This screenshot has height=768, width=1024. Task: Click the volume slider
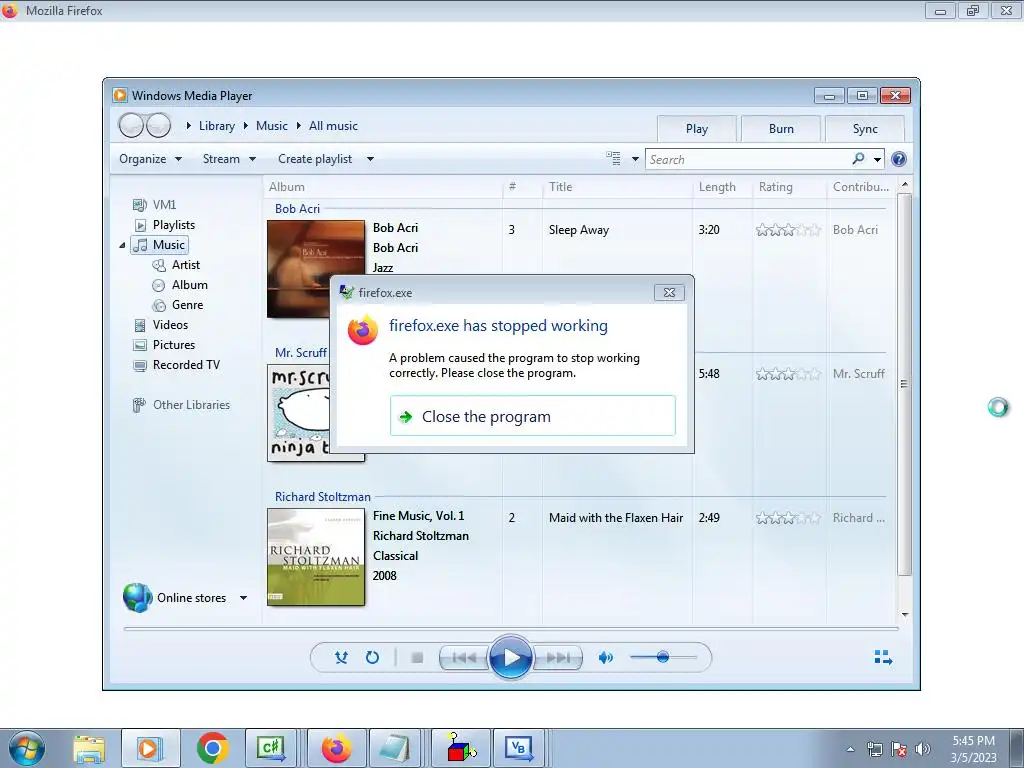(663, 657)
